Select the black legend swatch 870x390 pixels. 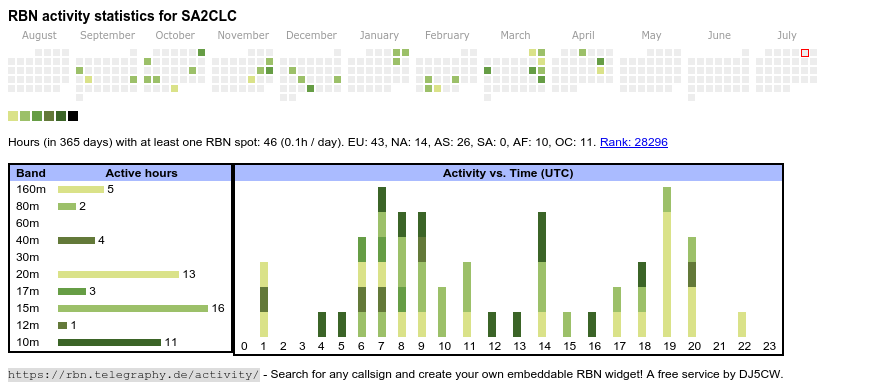pyautogui.click(x=73, y=116)
